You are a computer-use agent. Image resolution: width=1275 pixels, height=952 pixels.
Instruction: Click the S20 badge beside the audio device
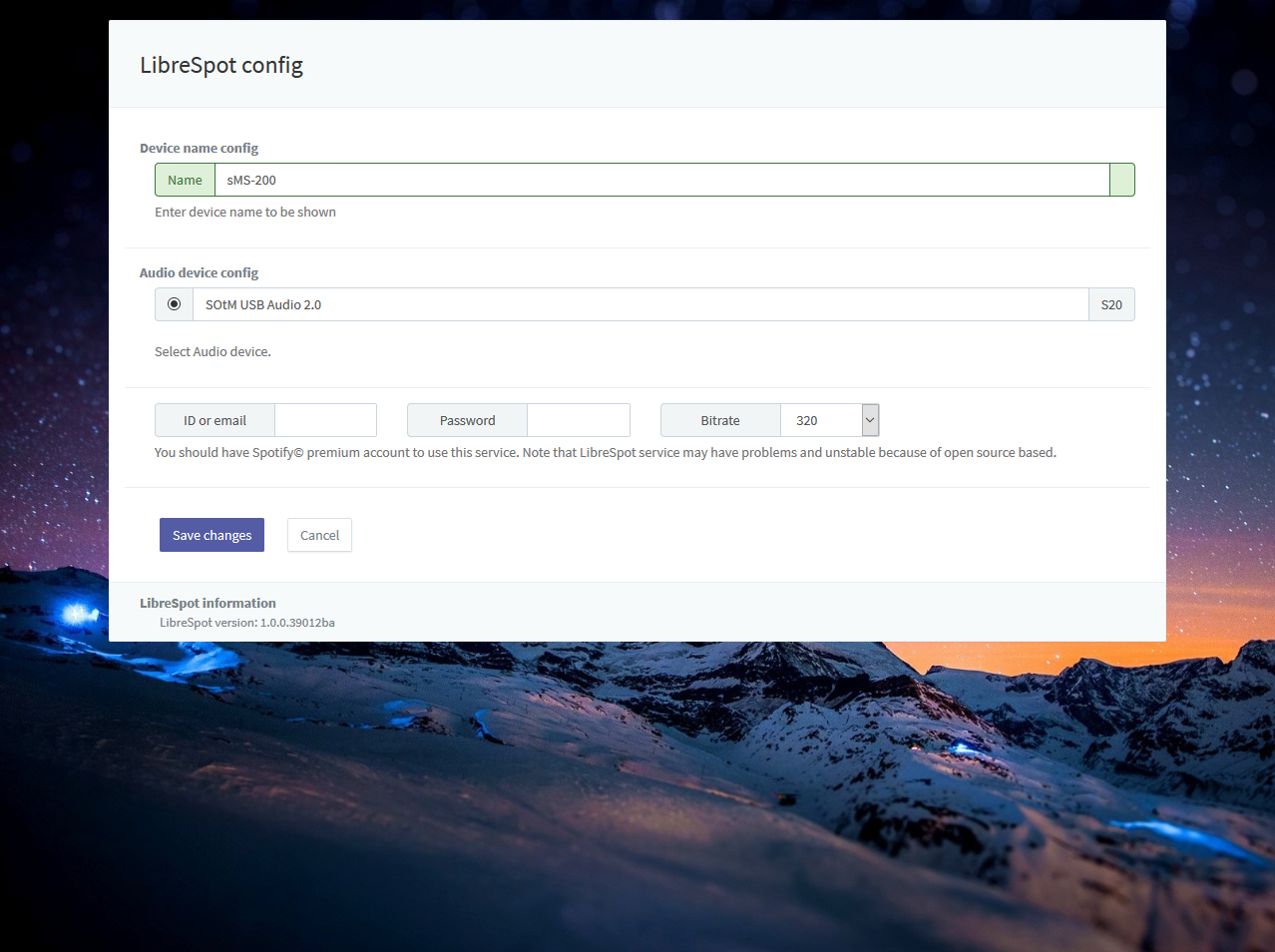(1111, 304)
